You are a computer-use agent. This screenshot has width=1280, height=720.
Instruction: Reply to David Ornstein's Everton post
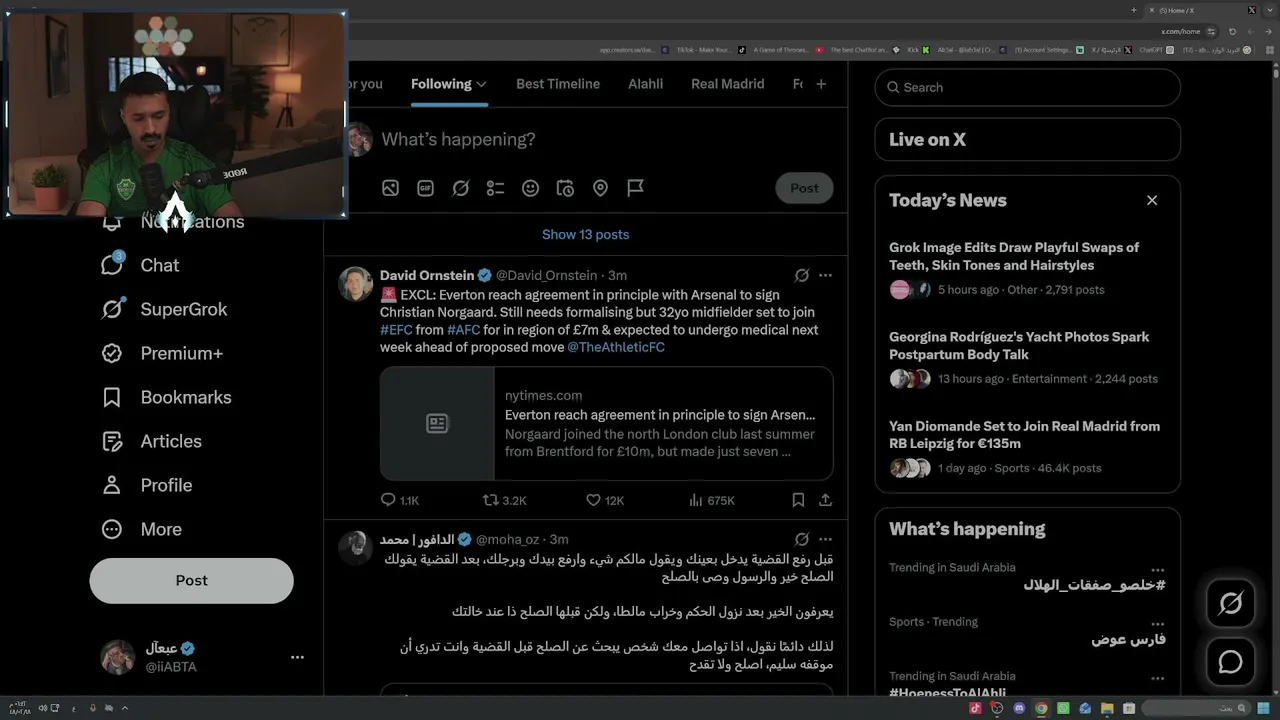pyautogui.click(x=388, y=500)
